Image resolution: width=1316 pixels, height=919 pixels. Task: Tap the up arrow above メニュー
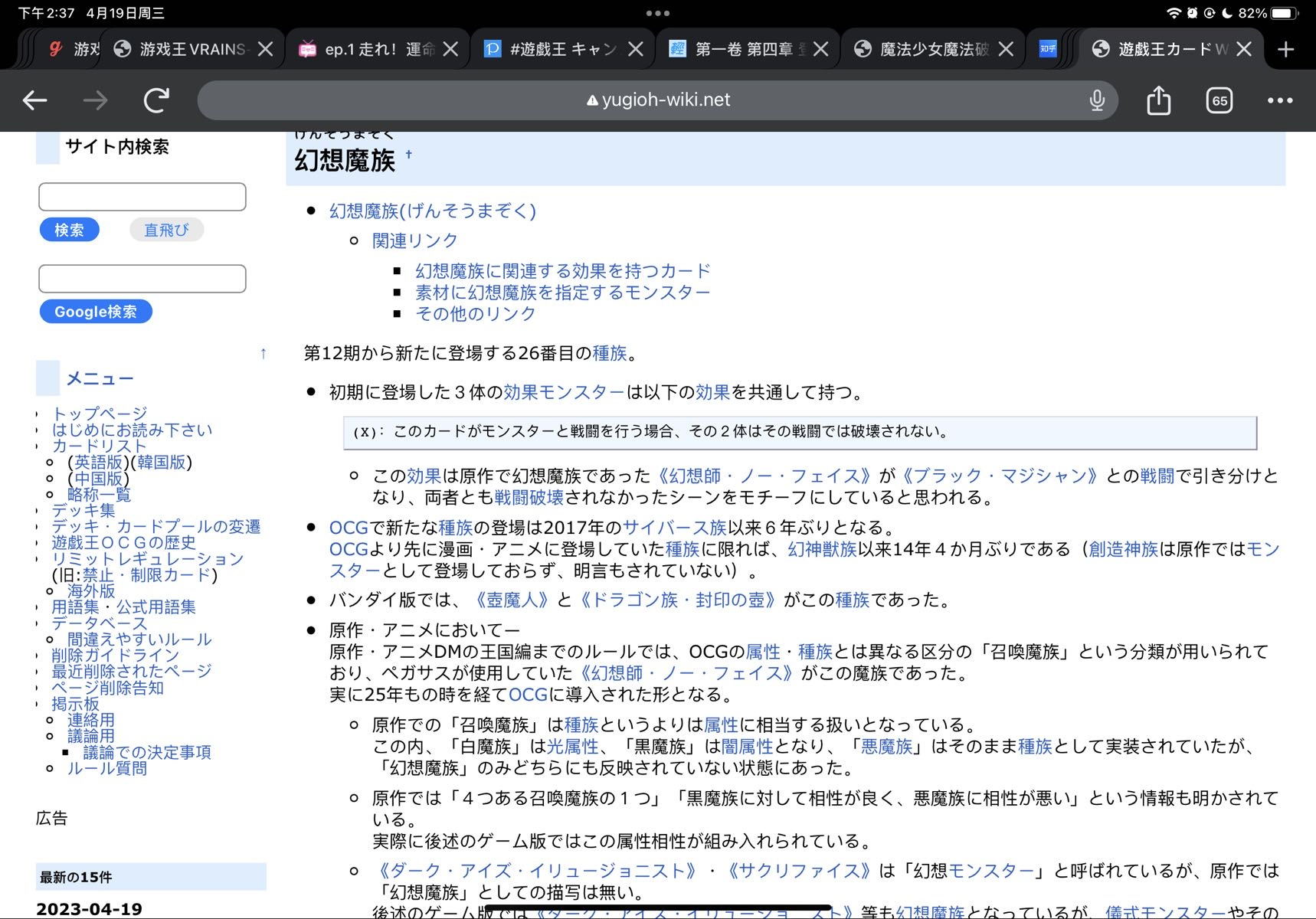pyautogui.click(x=263, y=354)
